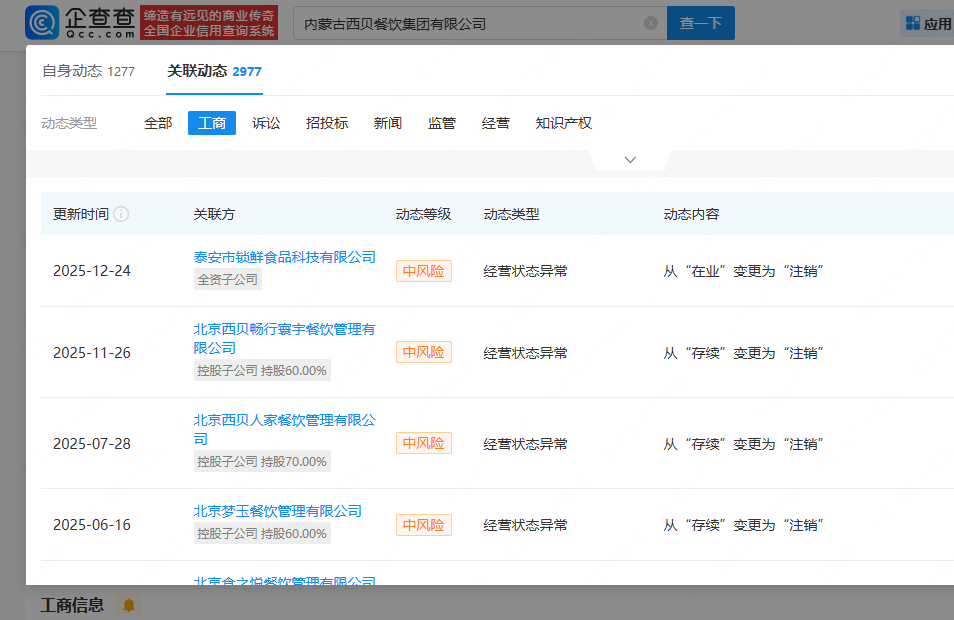Choose the 诉讼 filter option
The height and width of the screenshot is (620, 954).
tap(266, 123)
